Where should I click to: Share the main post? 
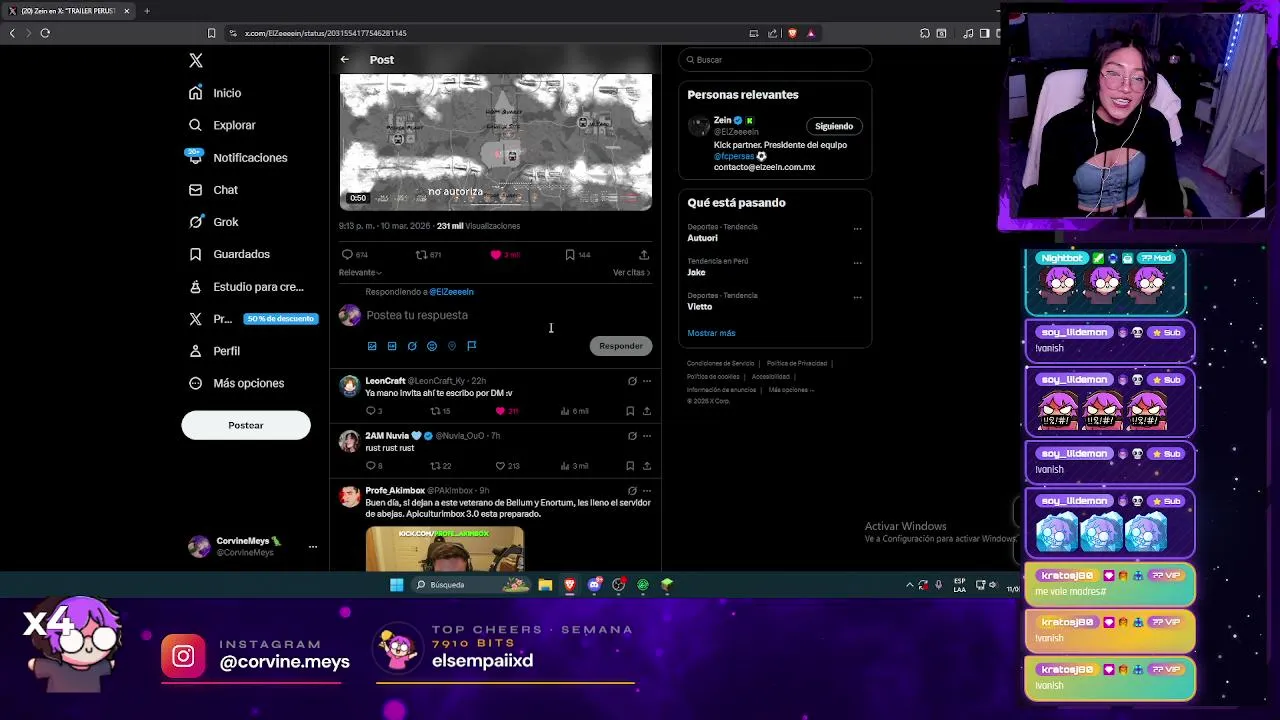[x=644, y=254]
